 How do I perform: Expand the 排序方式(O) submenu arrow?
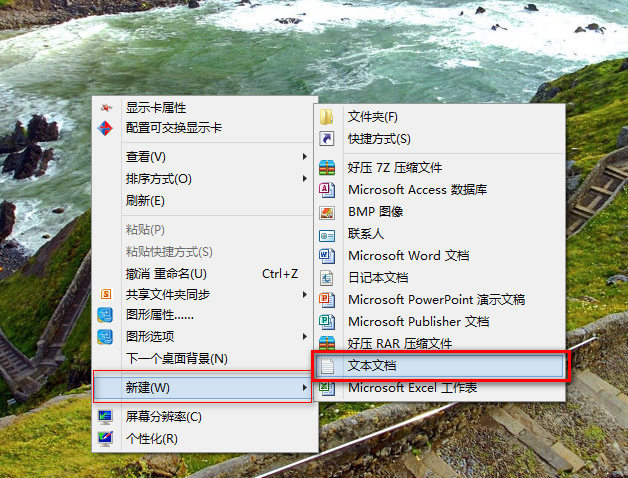(x=305, y=179)
